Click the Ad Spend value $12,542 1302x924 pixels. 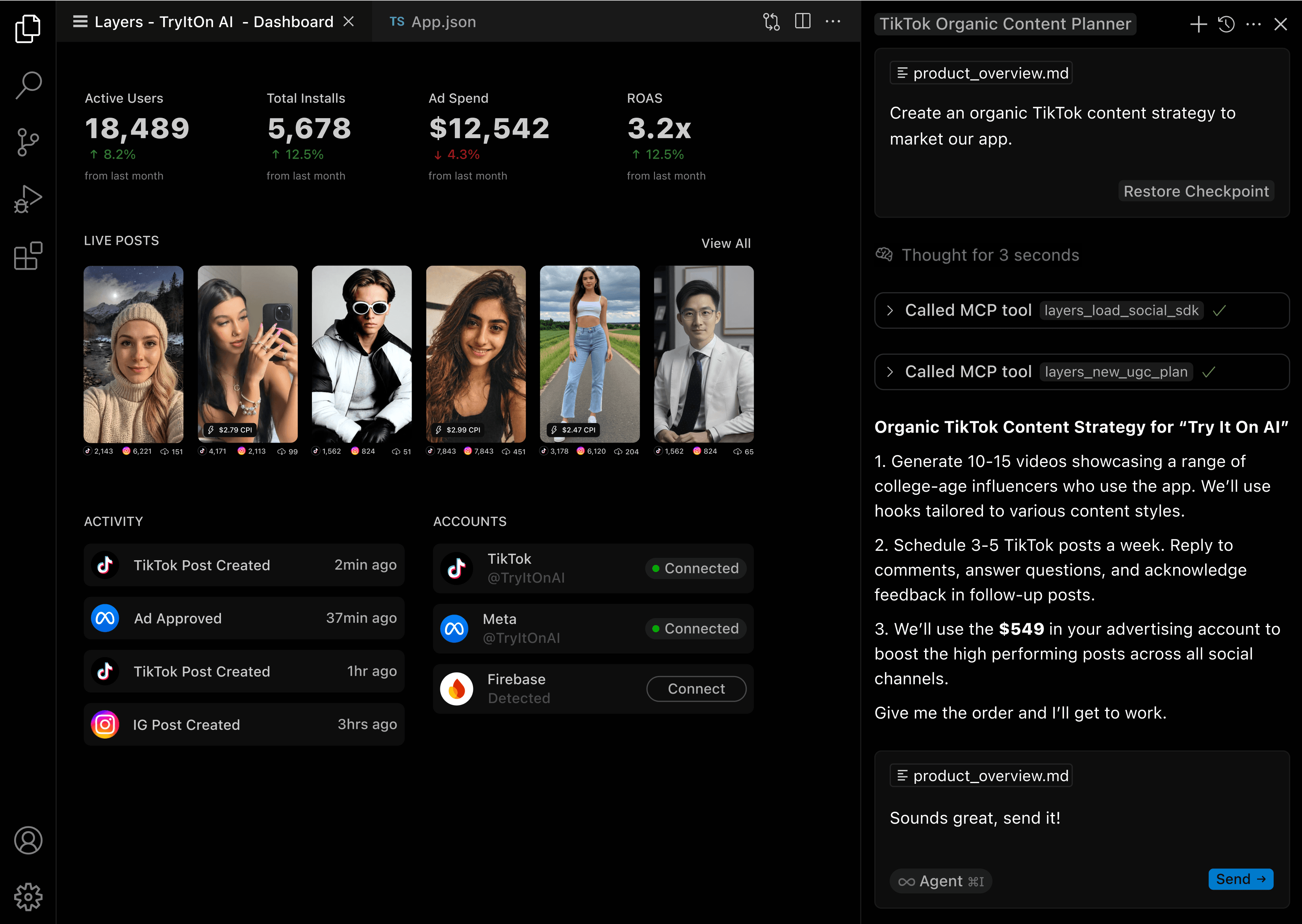490,129
